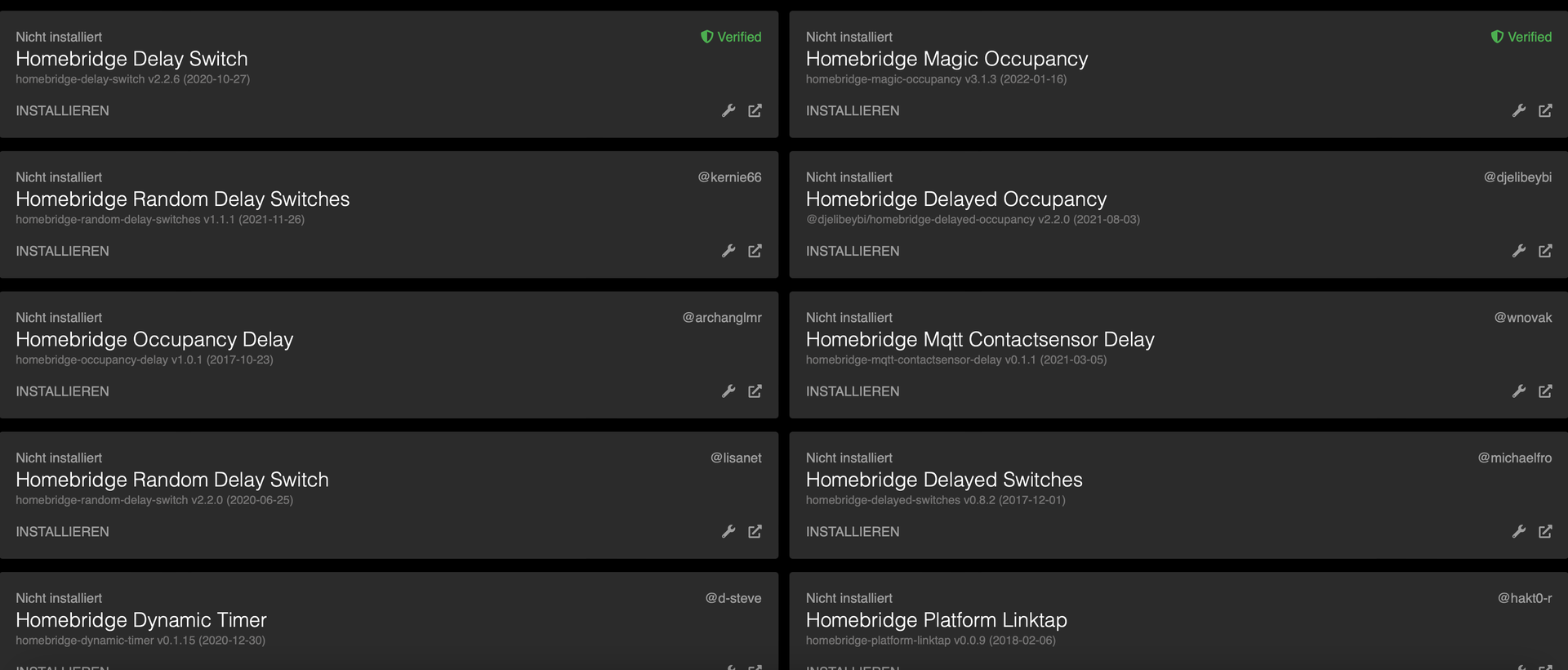The width and height of the screenshot is (1568, 670).
Task: Install Homebridge Delay Switch plugin
Action: [x=62, y=111]
